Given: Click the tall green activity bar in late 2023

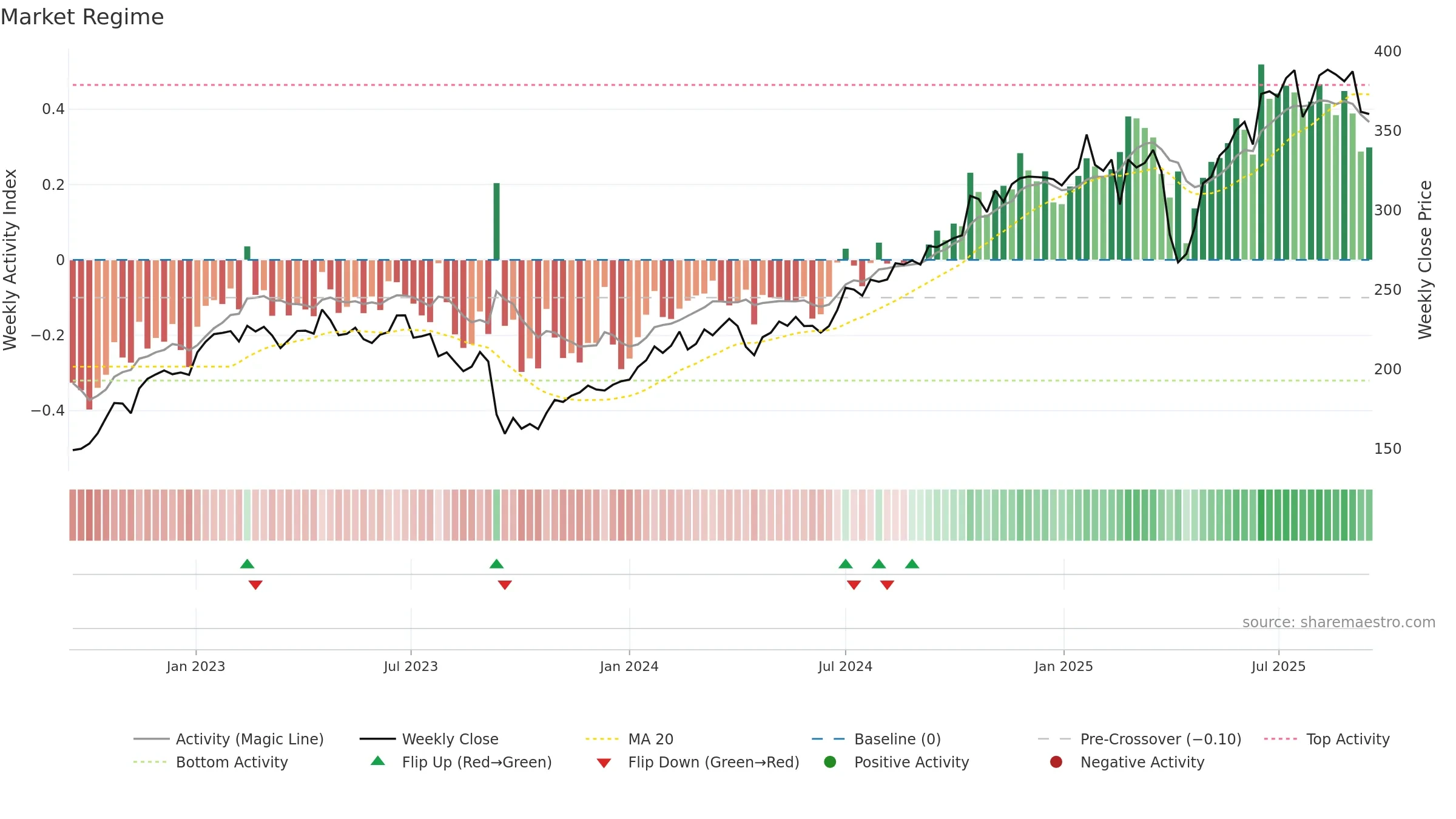Looking at the screenshot, I should pos(496,221).
